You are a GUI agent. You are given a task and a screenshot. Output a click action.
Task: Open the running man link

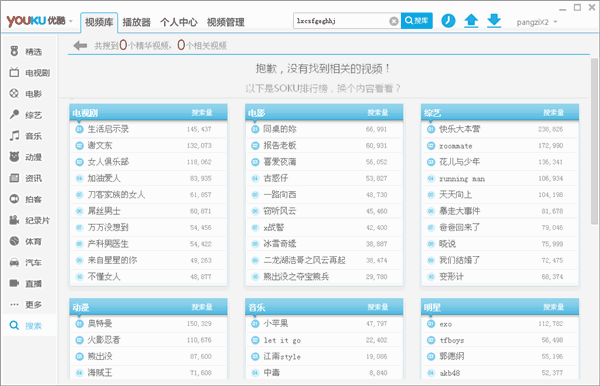[462, 179]
